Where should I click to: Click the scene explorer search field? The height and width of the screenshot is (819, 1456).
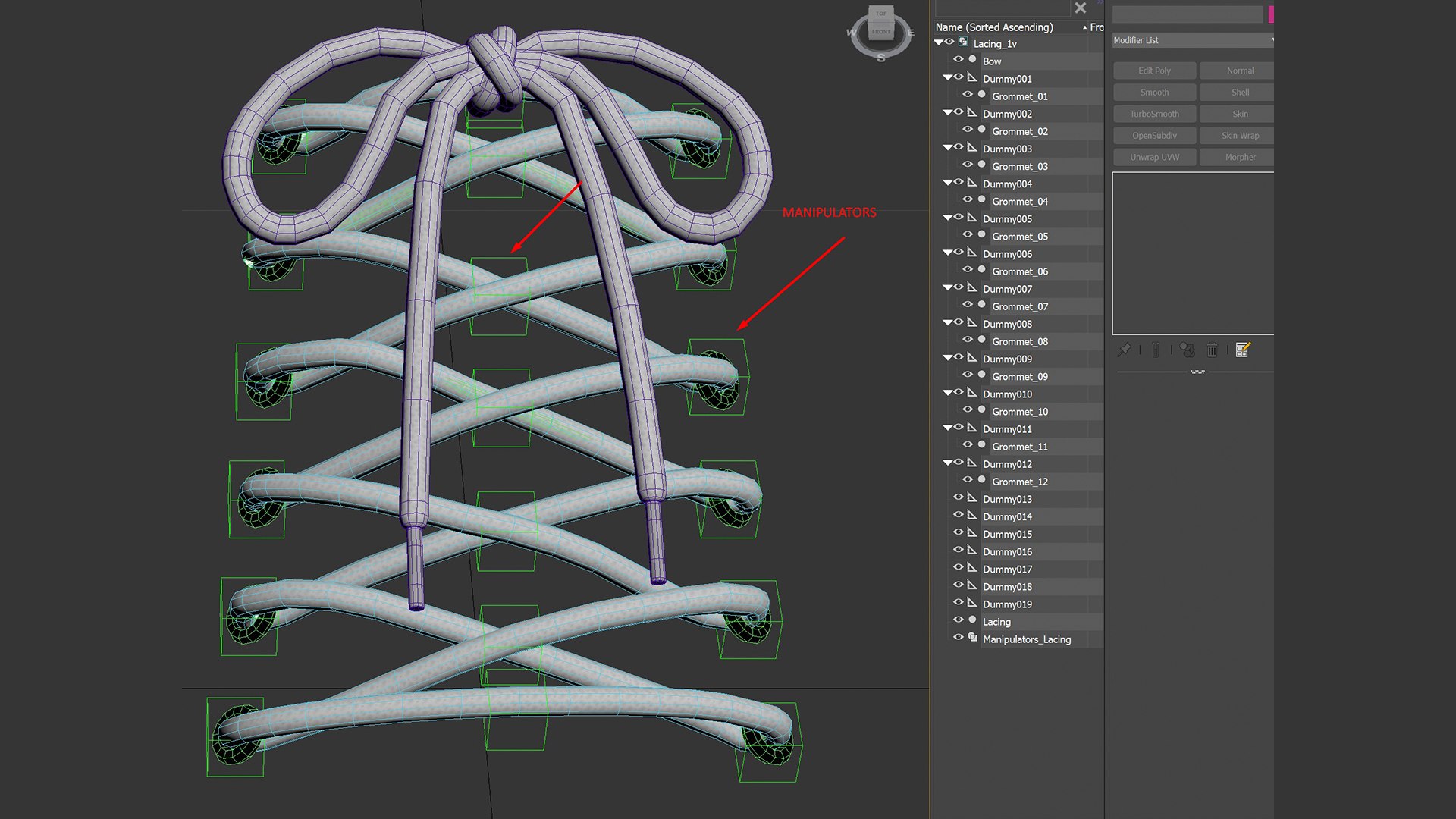point(1003,8)
